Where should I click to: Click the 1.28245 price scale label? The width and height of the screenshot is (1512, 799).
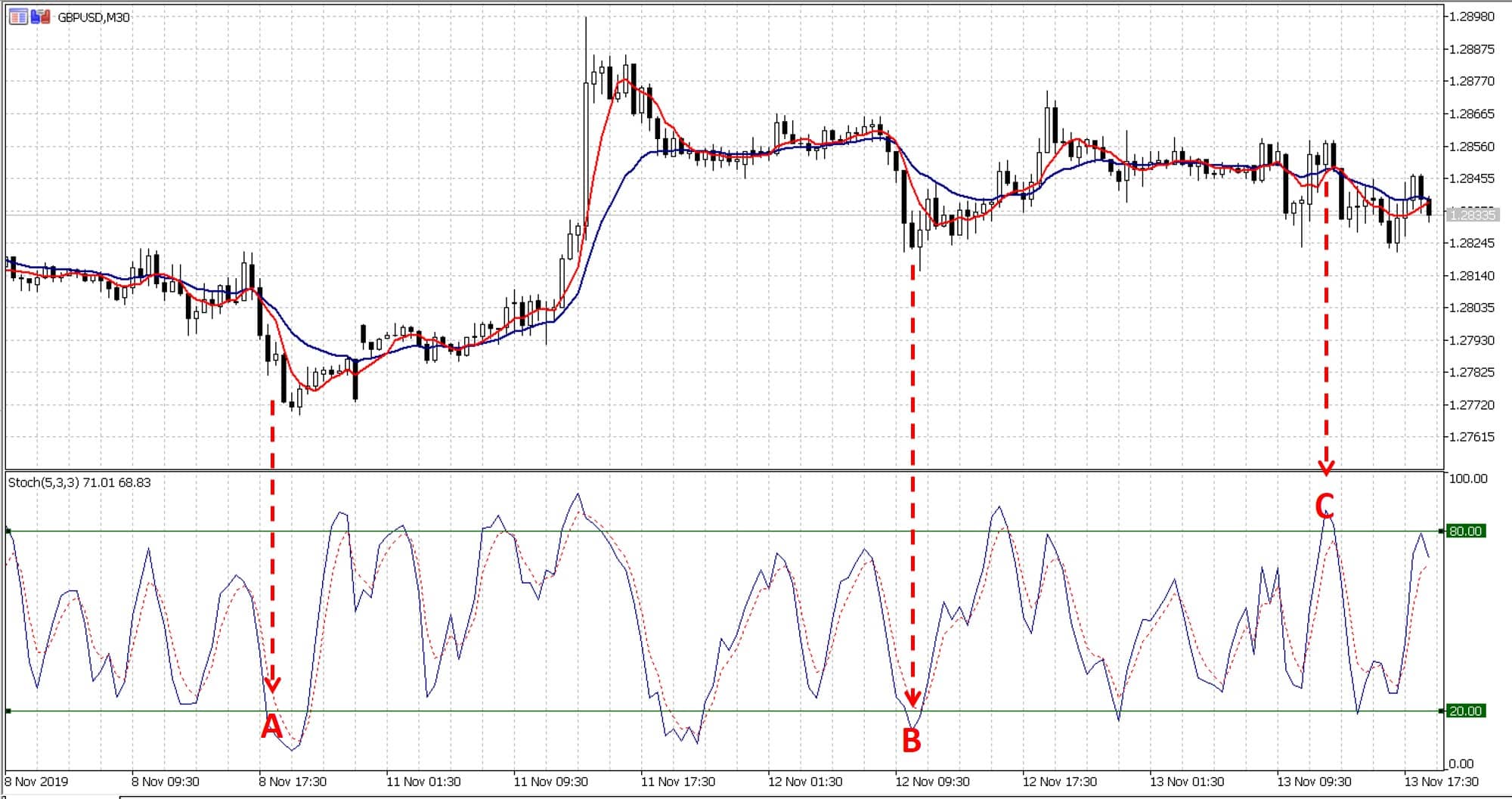coord(1472,243)
